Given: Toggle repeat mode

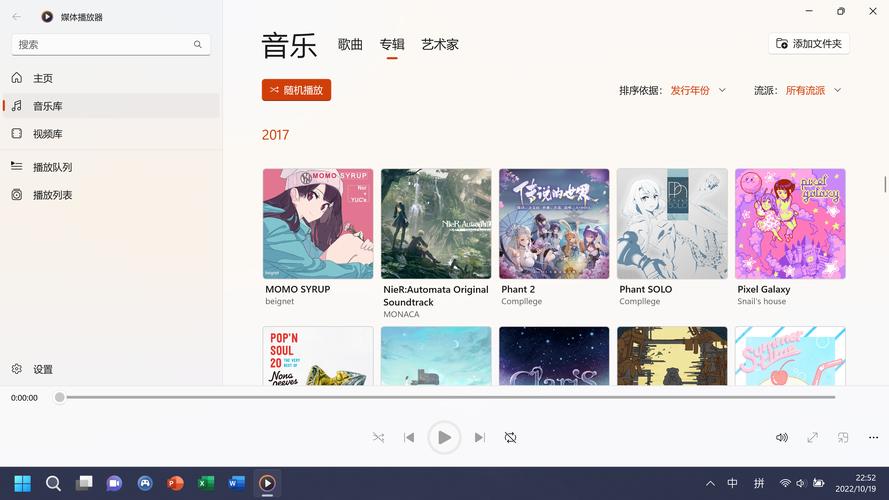Looking at the screenshot, I should click(x=510, y=437).
